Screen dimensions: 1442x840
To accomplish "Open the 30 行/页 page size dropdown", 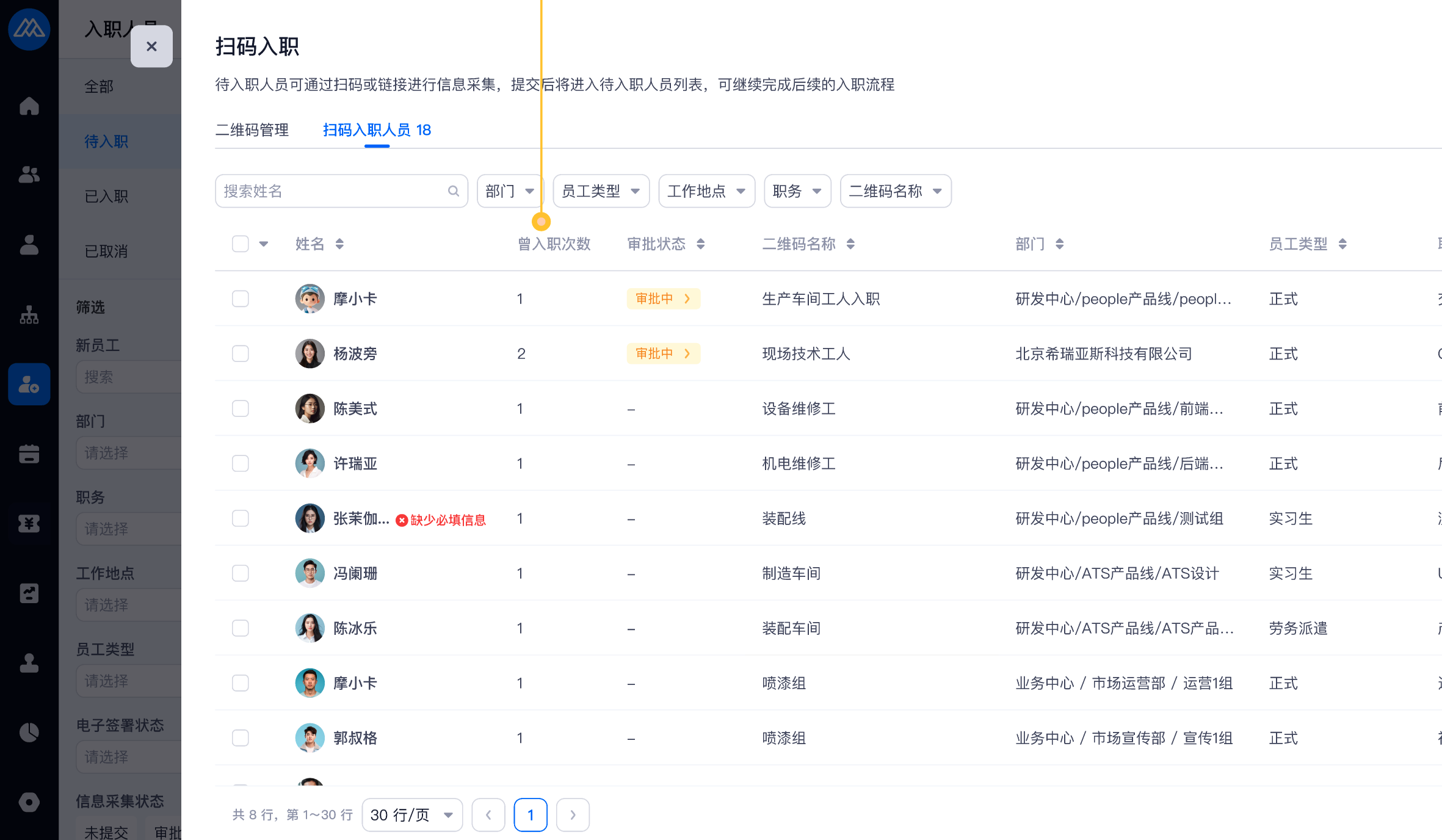I will [x=412, y=815].
